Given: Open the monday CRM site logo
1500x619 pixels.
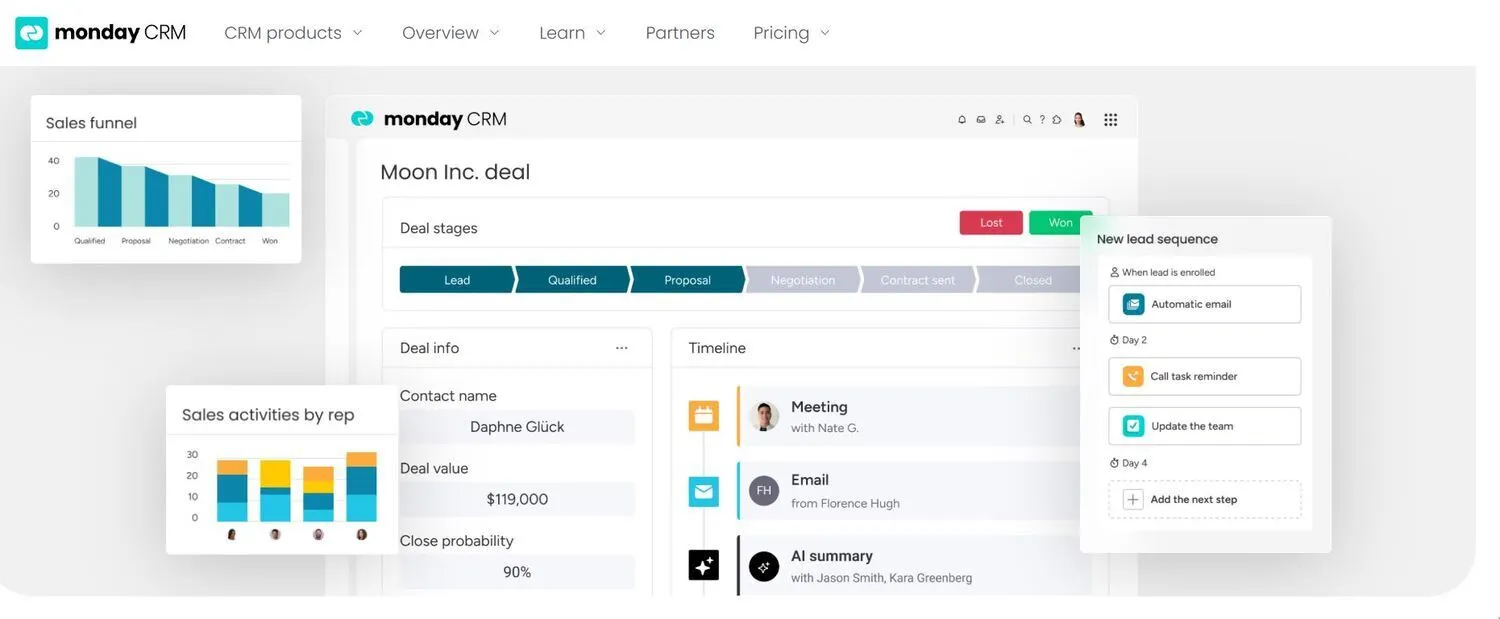Looking at the screenshot, I should point(101,32).
